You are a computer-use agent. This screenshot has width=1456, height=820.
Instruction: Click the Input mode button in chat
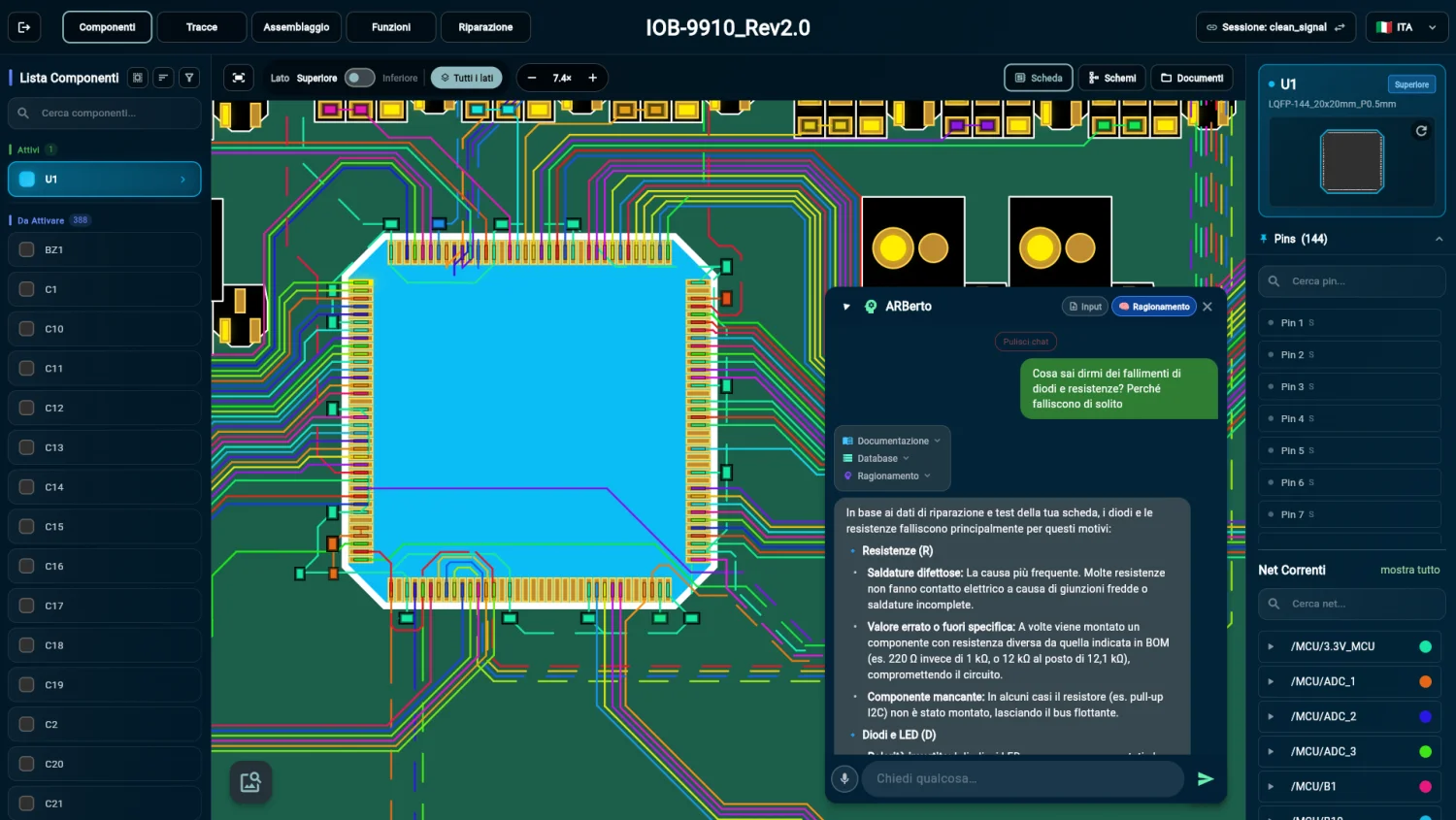tap(1085, 307)
